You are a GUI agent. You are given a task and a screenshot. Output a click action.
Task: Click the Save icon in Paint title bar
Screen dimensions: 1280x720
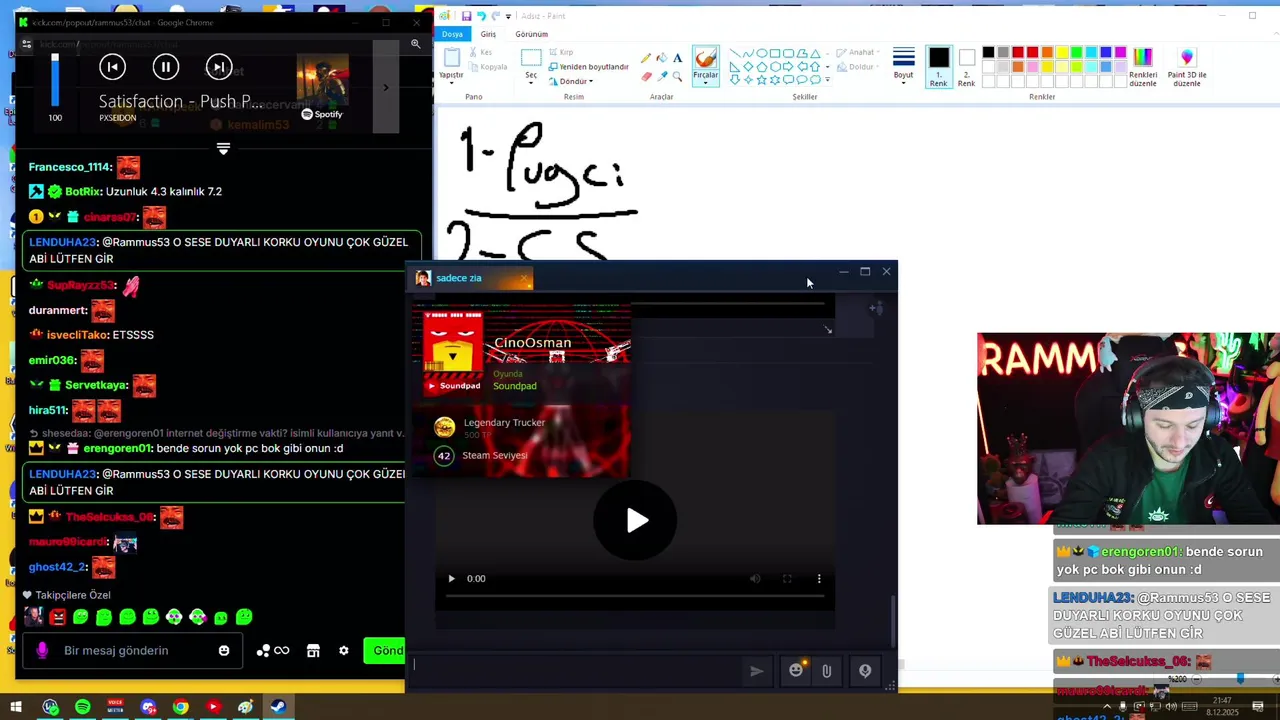point(466,16)
